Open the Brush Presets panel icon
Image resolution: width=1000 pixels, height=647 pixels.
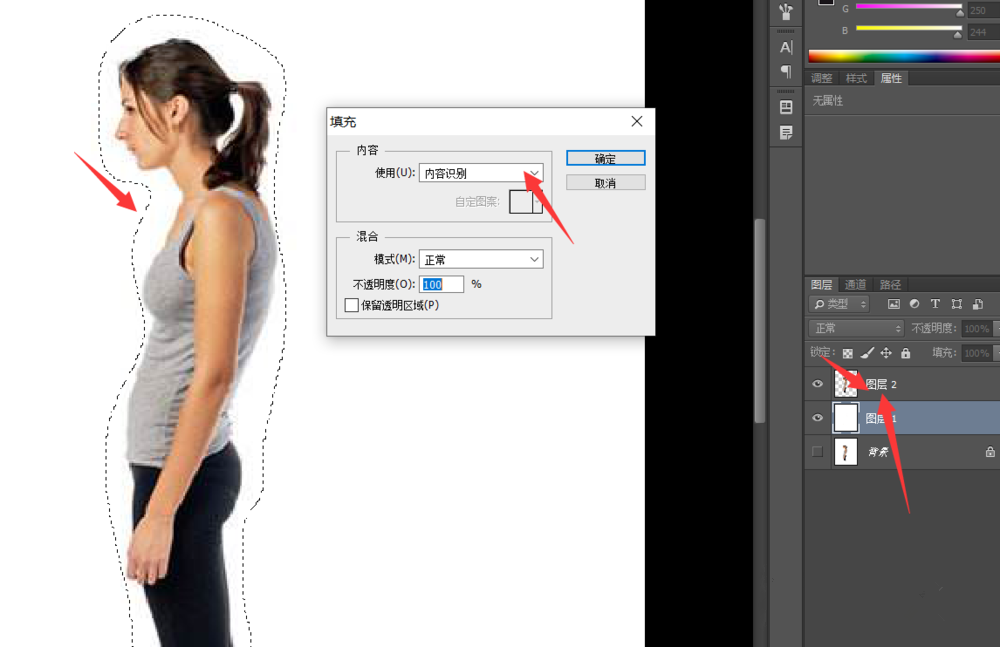(x=786, y=11)
